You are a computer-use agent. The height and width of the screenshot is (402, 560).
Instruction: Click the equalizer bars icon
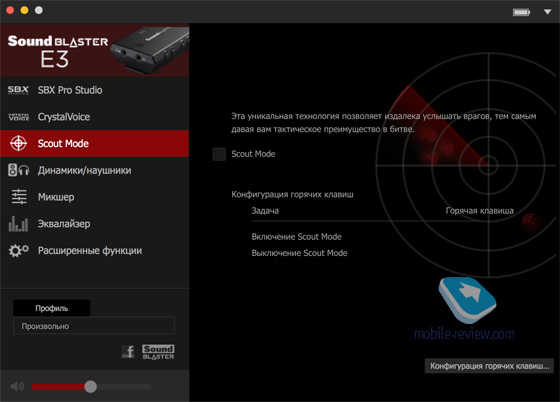18,224
